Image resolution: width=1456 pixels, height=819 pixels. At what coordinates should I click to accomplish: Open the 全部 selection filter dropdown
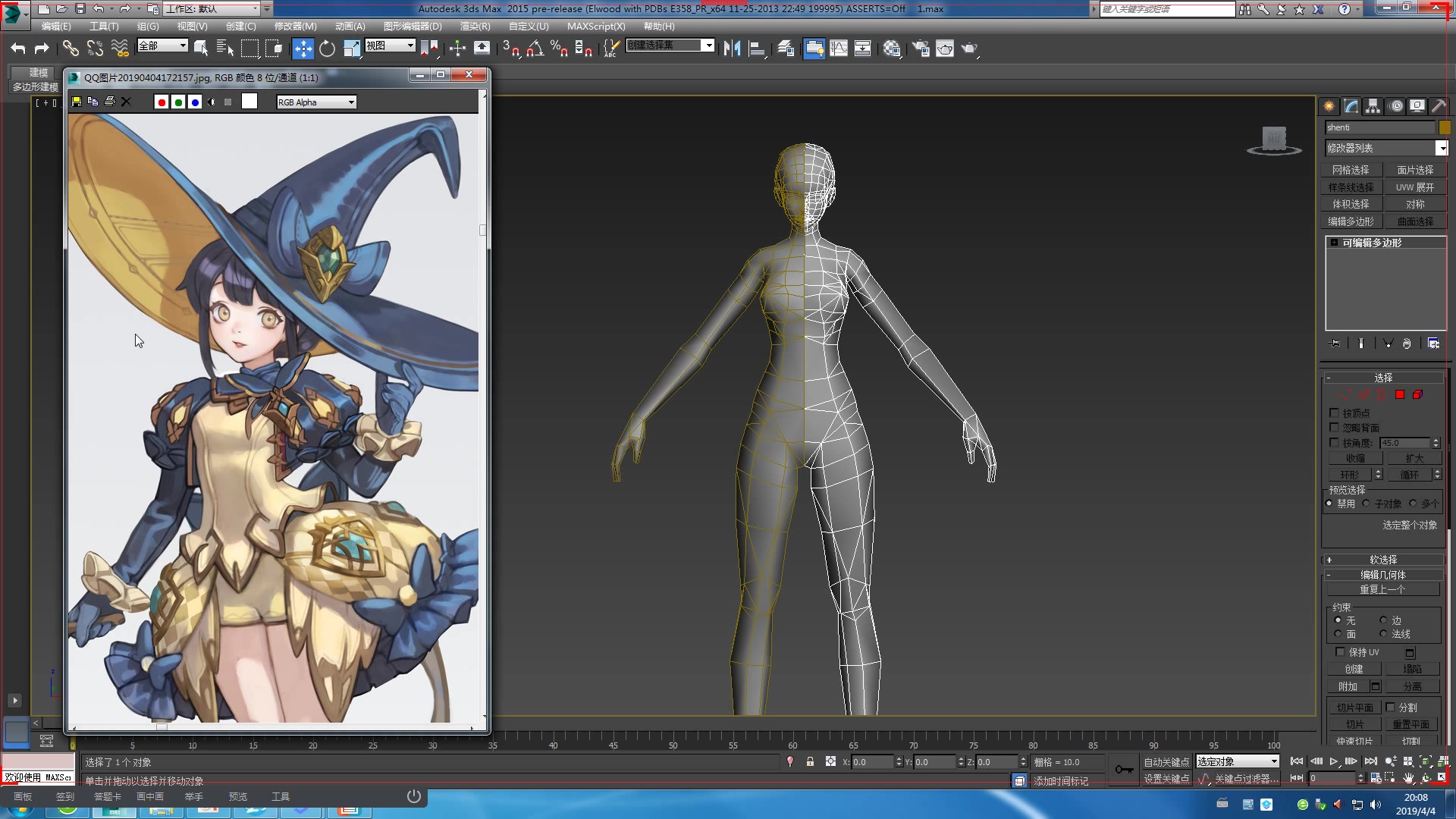pos(162,45)
